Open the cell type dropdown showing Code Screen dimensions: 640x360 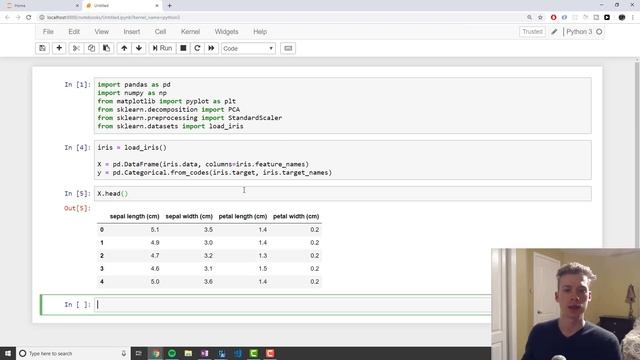(248, 48)
